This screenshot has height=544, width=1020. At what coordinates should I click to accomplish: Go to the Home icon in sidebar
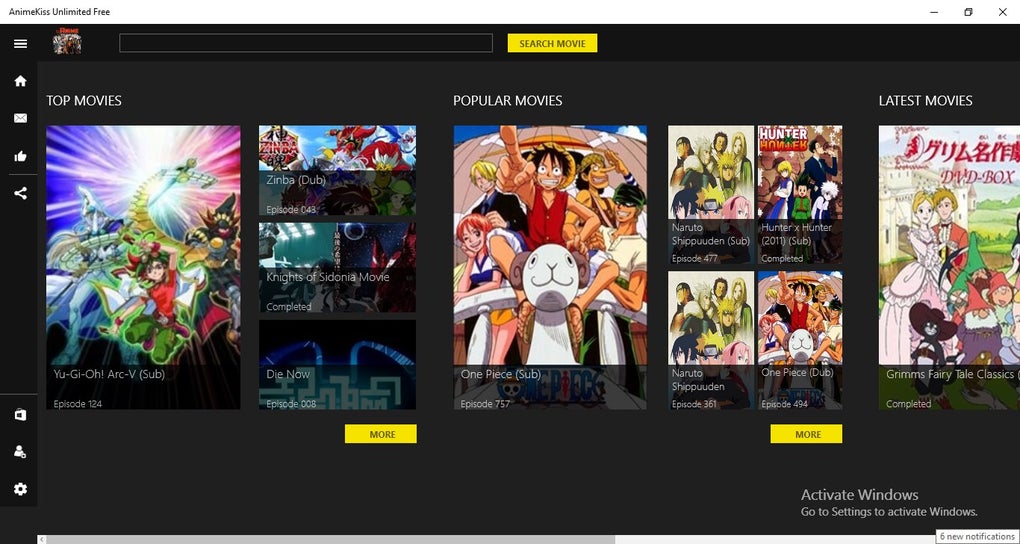coord(20,81)
